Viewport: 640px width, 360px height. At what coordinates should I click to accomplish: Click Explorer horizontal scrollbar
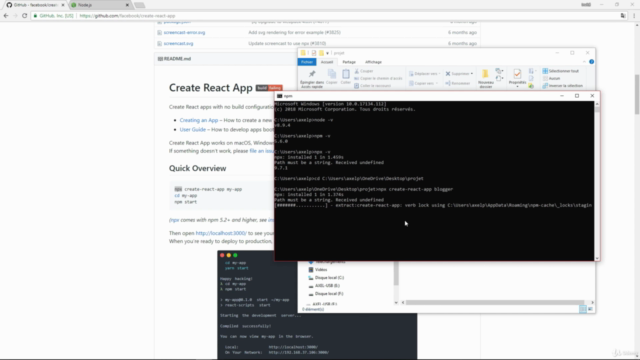pyautogui.click(x=494, y=302)
